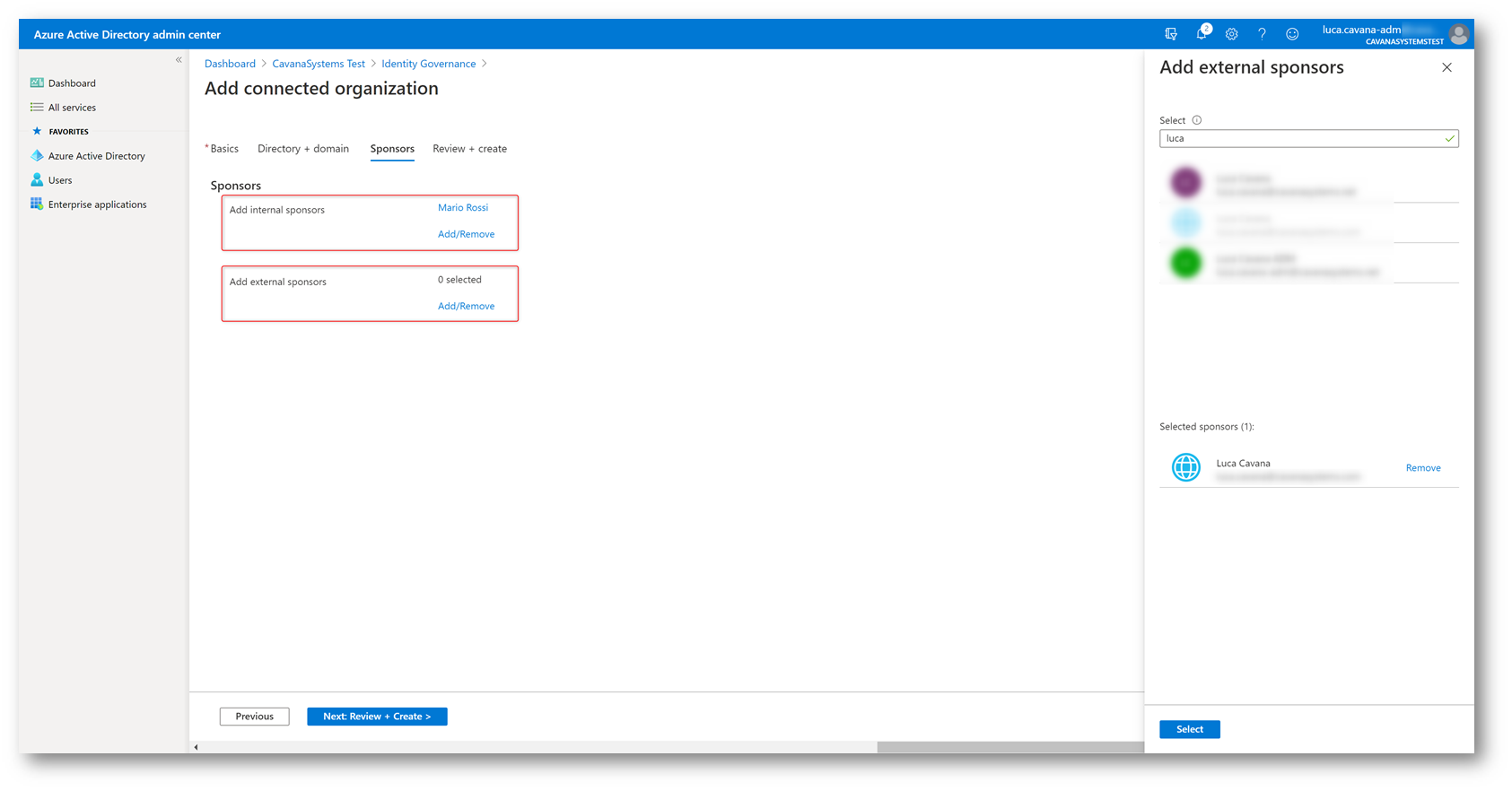Go to Dashboard breadcrumb link
This screenshot has width=1512, height=791.
[x=230, y=64]
